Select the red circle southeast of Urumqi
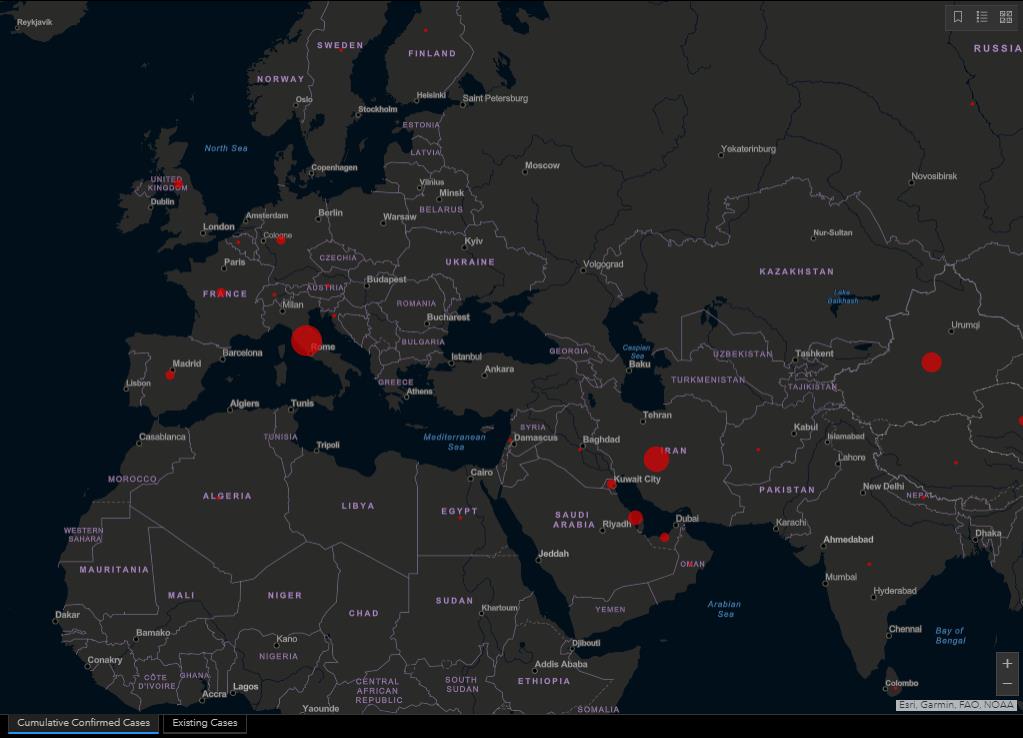 tap(931, 362)
